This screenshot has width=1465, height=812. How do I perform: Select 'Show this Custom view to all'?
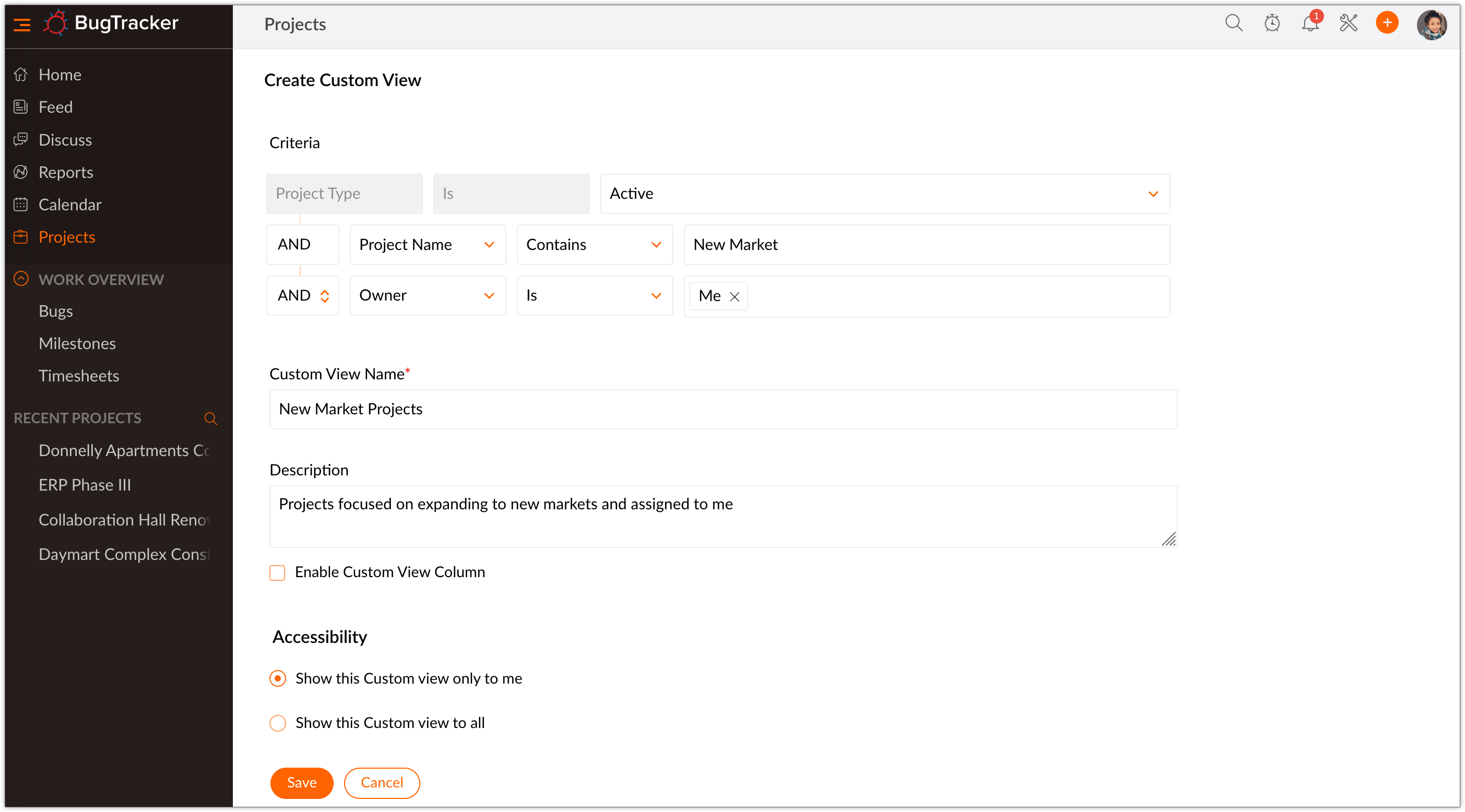pyautogui.click(x=278, y=723)
